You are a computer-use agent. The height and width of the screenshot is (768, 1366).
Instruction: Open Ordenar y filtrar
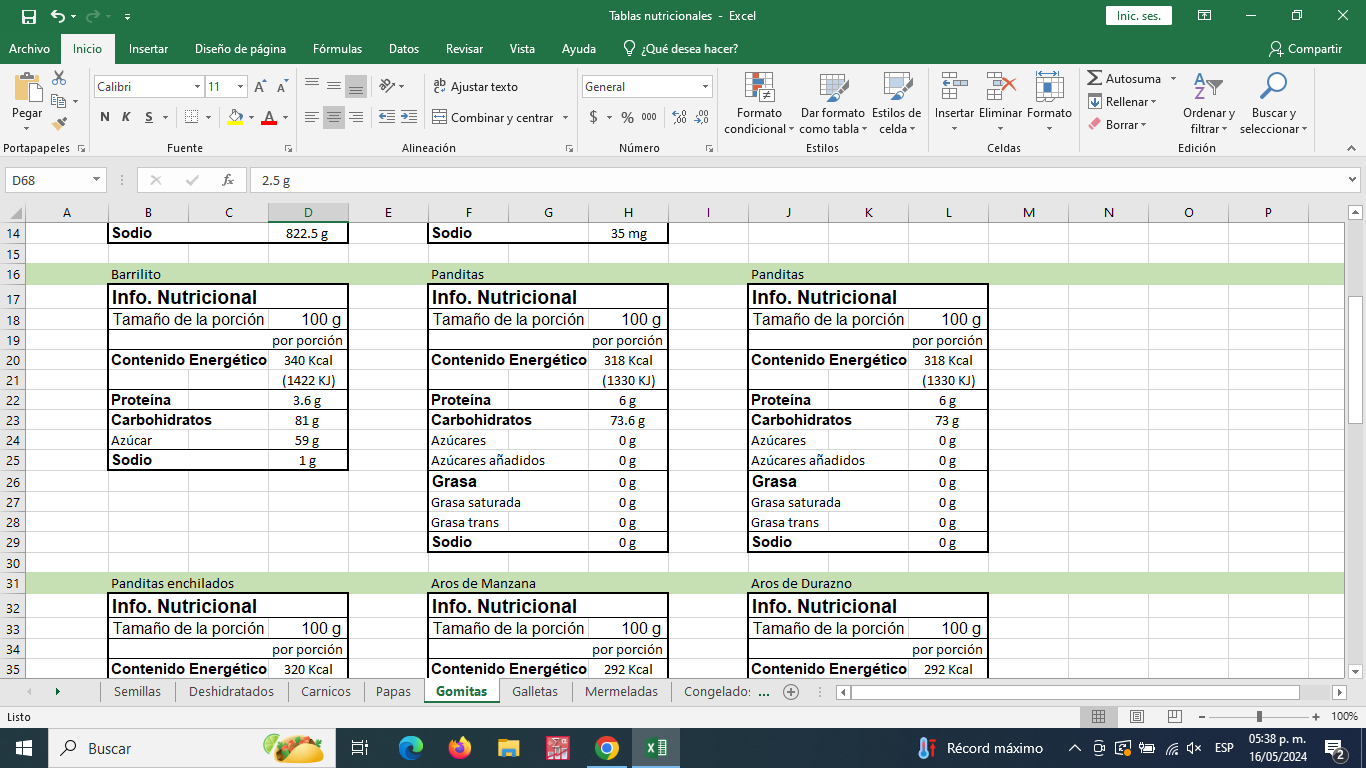pyautogui.click(x=1209, y=103)
